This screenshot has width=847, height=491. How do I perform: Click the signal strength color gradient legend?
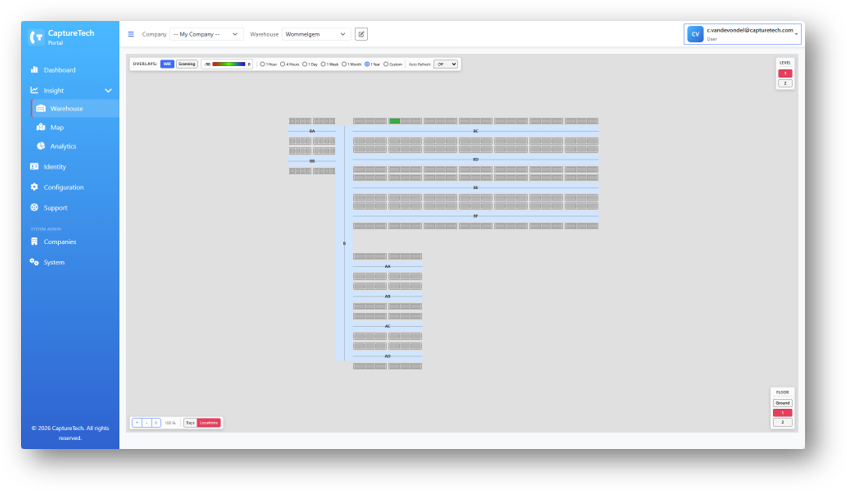(x=229, y=64)
